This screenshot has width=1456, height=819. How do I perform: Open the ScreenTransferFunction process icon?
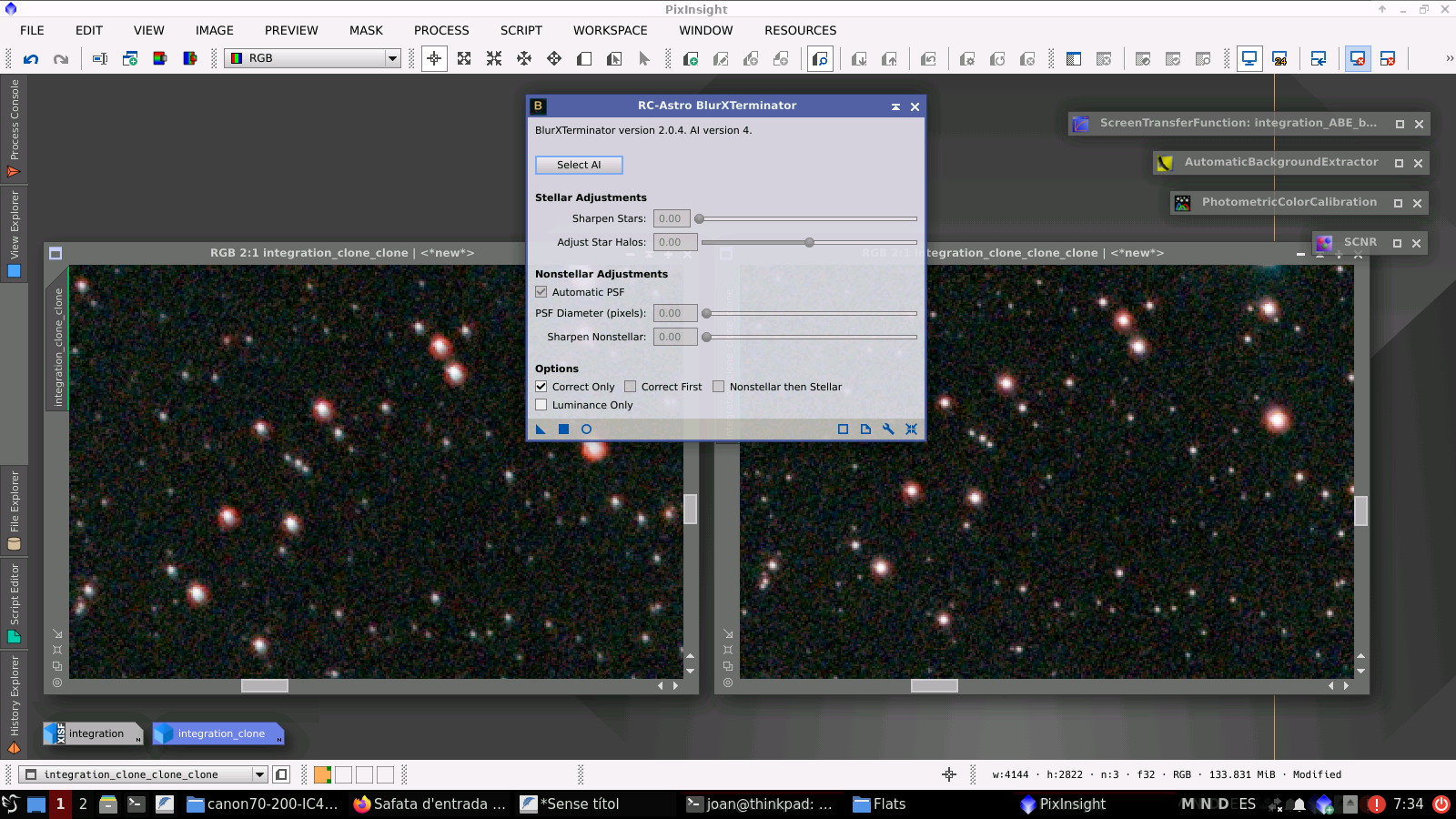[x=1081, y=123]
